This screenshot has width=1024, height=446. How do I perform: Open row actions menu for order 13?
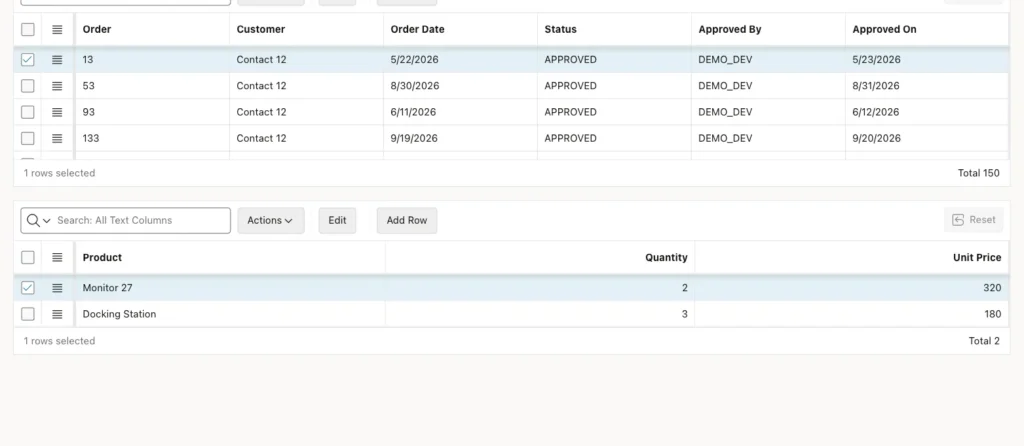(57, 59)
